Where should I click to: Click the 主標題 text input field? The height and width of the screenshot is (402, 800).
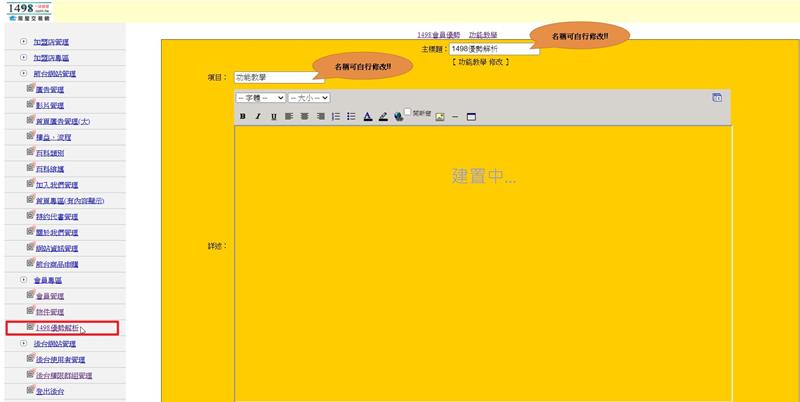tap(492, 48)
